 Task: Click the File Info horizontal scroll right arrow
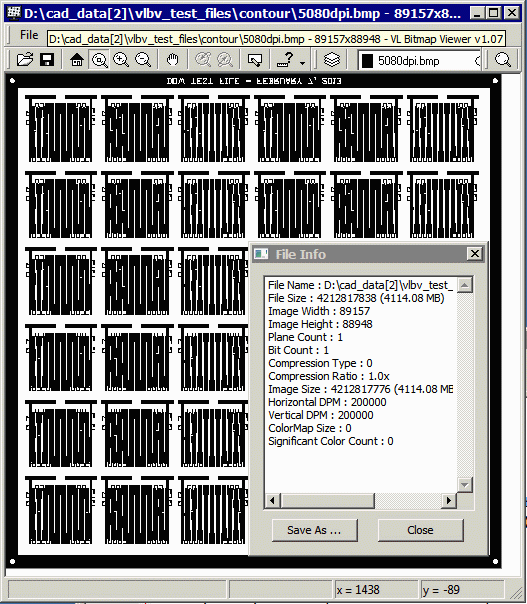(448, 500)
